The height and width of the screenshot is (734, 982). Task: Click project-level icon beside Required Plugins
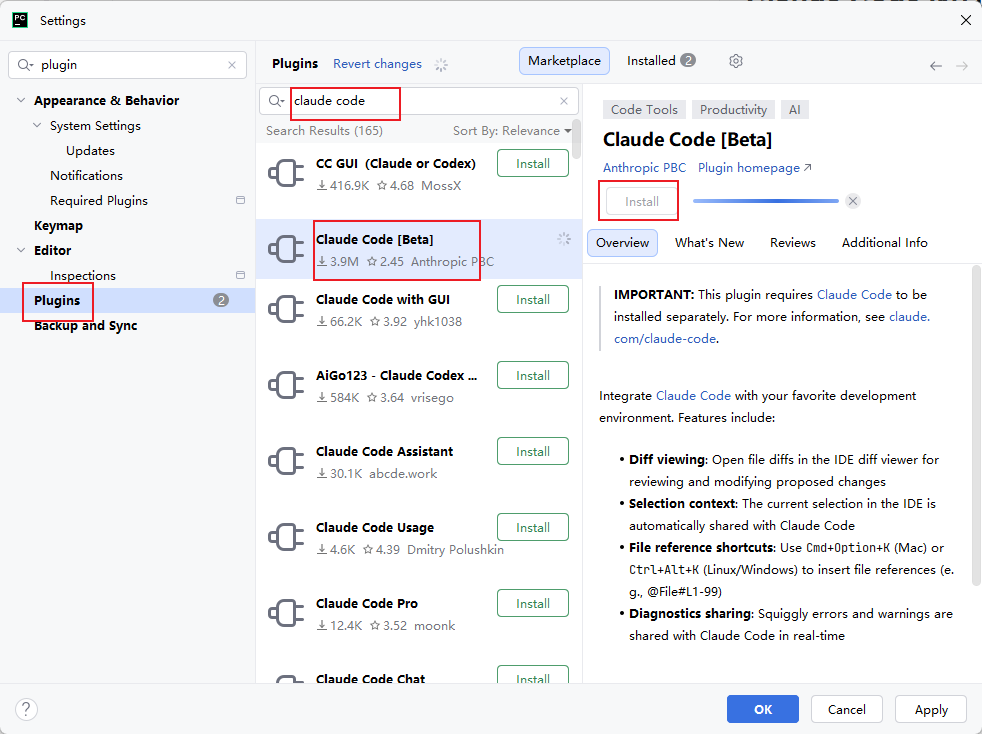pyautogui.click(x=240, y=200)
